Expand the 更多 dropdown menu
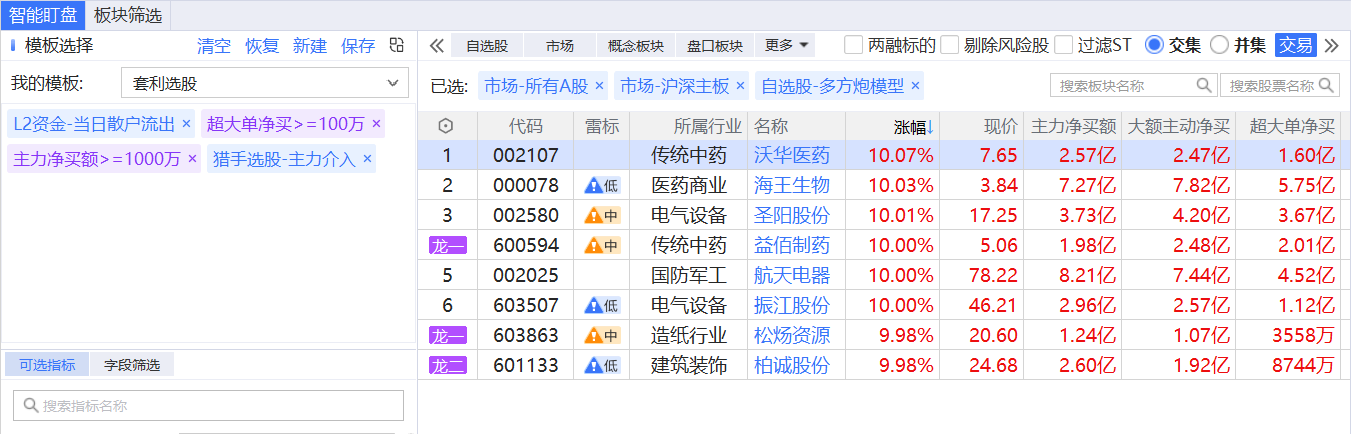Viewport: 1351px width, 434px height. (788, 45)
